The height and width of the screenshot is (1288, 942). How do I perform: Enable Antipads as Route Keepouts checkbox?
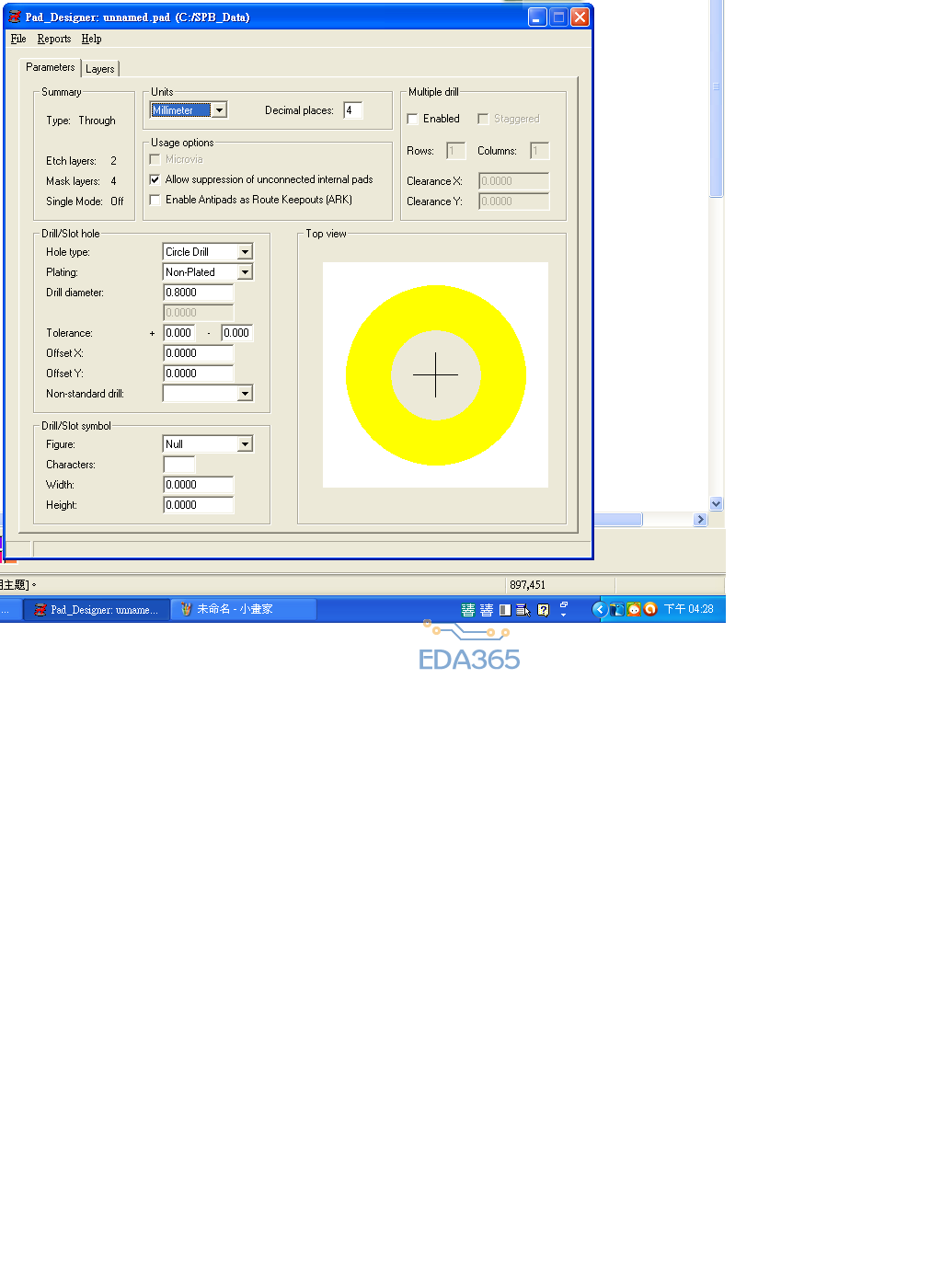[155, 200]
